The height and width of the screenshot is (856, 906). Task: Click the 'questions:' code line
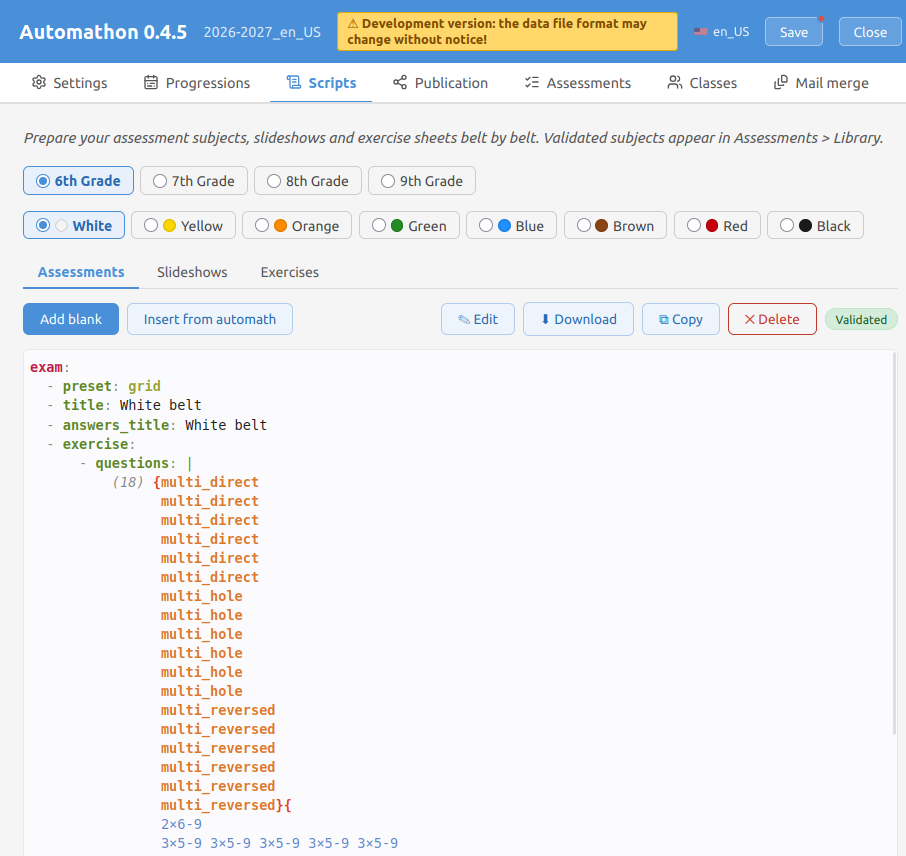pyautogui.click(x=135, y=463)
